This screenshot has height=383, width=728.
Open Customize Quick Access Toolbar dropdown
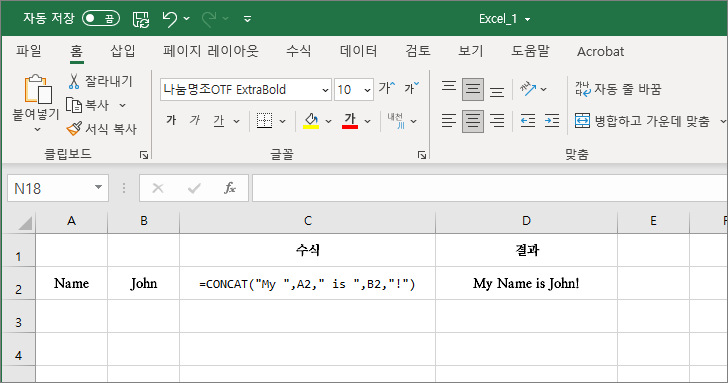[247, 19]
